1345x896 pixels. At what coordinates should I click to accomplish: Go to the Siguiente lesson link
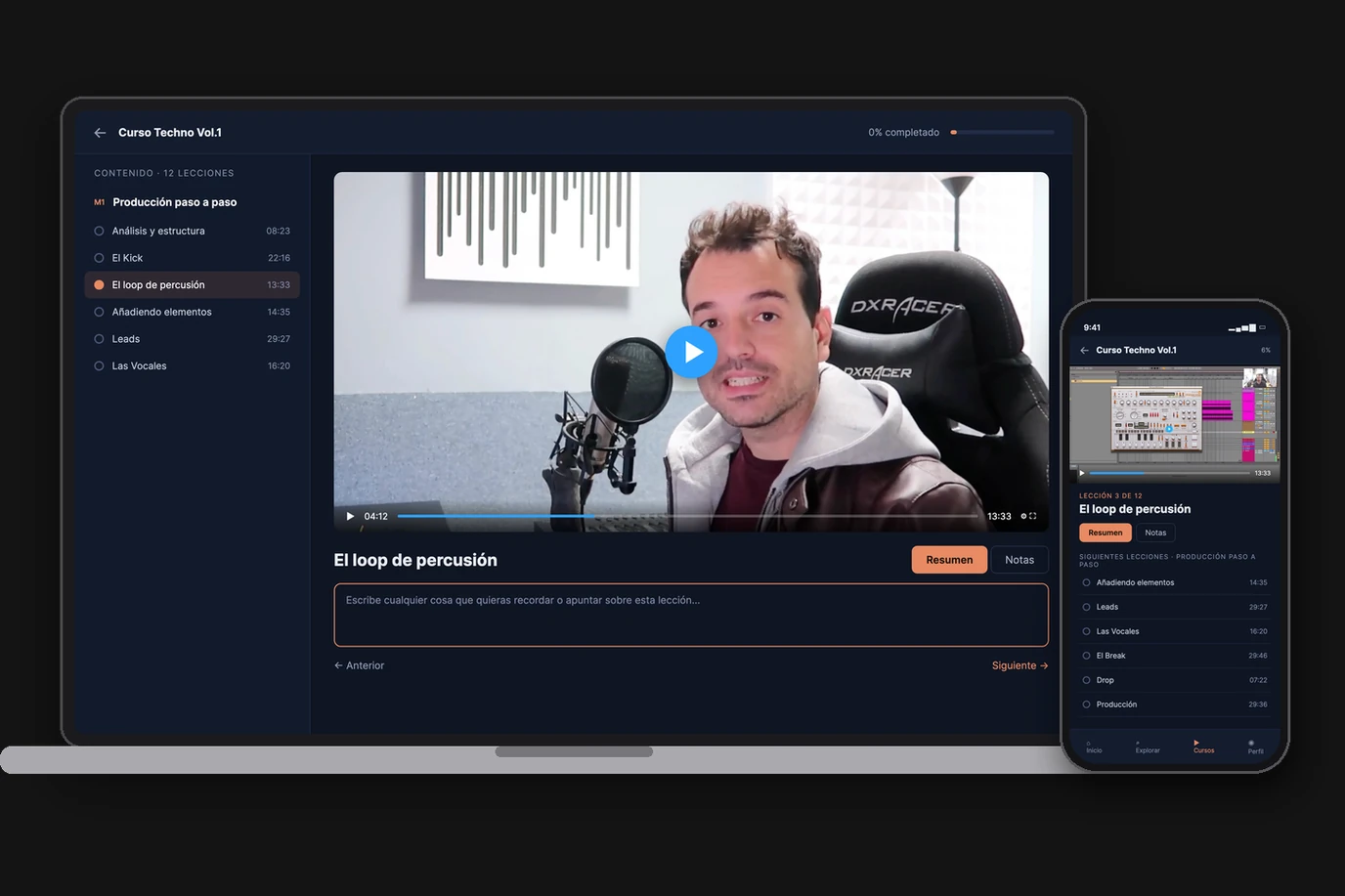point(1020,665)
